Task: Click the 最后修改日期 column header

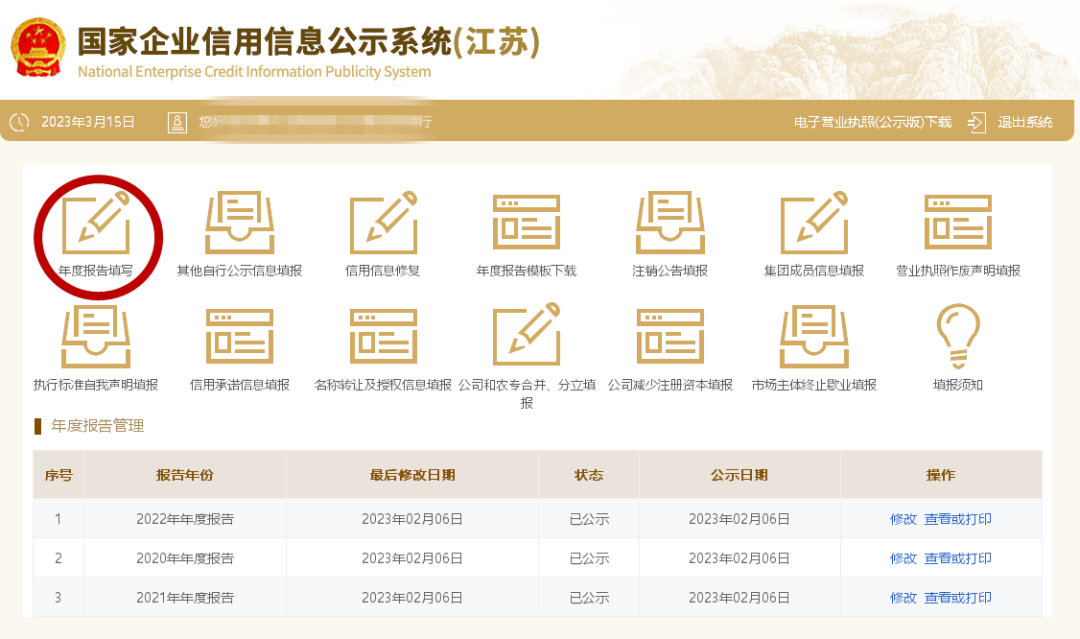Action: coord(412,475)
